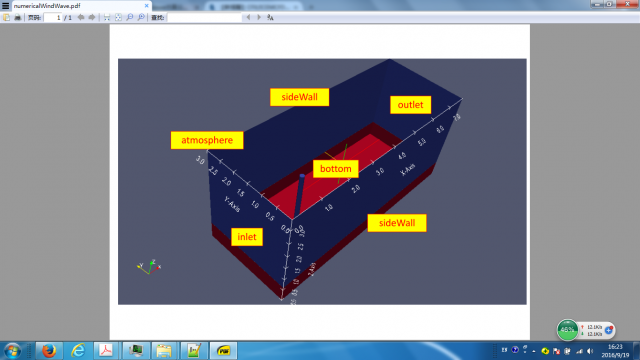Open the volume speaker tray icon
The image size is (640, 360).
point(590,351)
